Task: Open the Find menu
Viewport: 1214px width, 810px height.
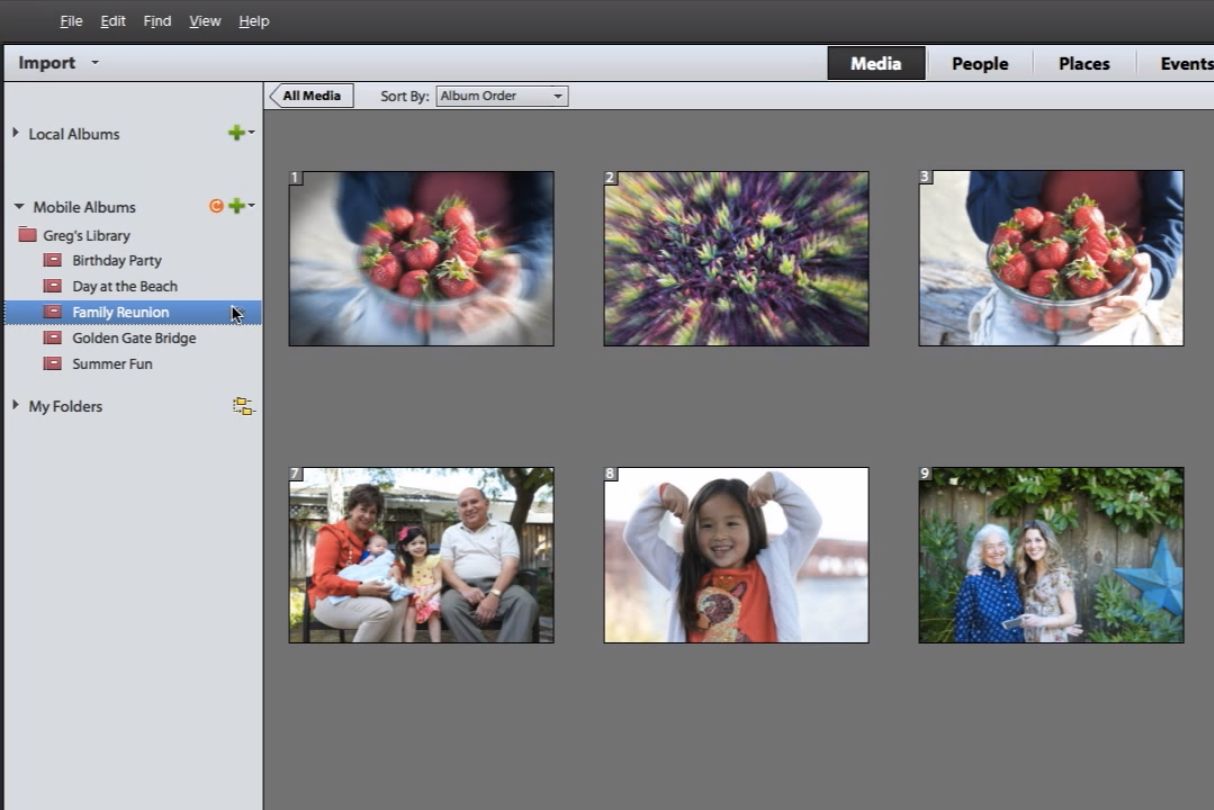Action: (156, 20)
